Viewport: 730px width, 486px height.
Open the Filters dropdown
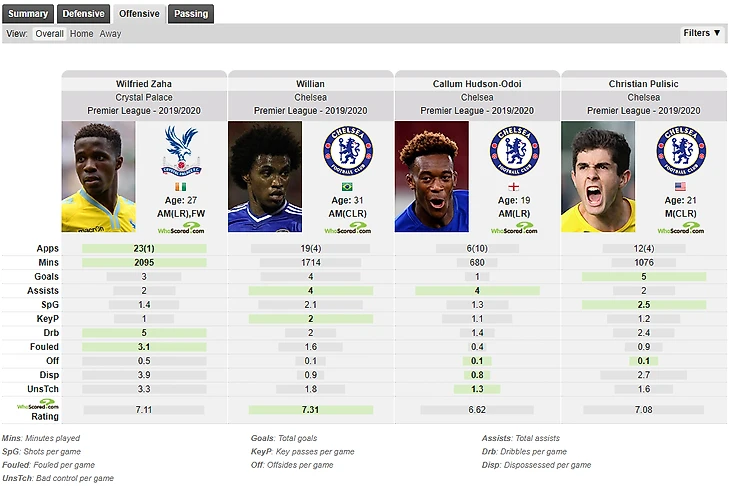[x=702, y=33]
